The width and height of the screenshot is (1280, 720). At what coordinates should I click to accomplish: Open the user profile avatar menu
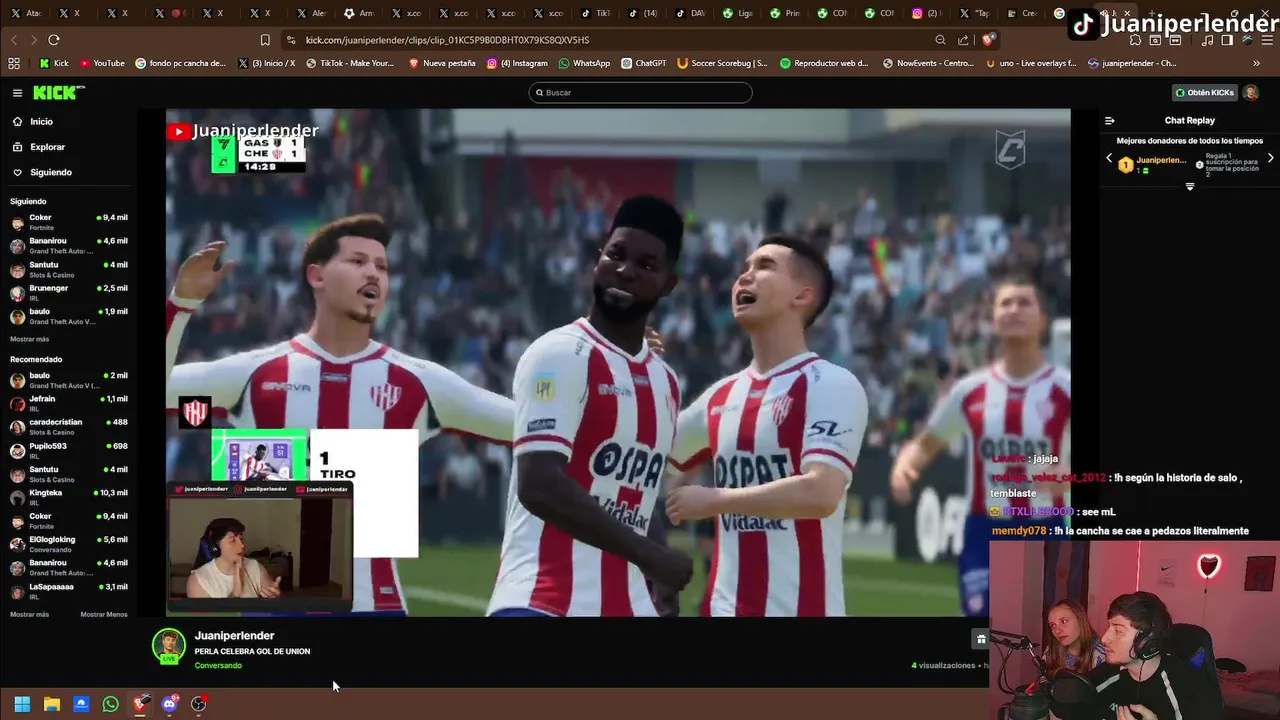click(x=1250, y=93)
